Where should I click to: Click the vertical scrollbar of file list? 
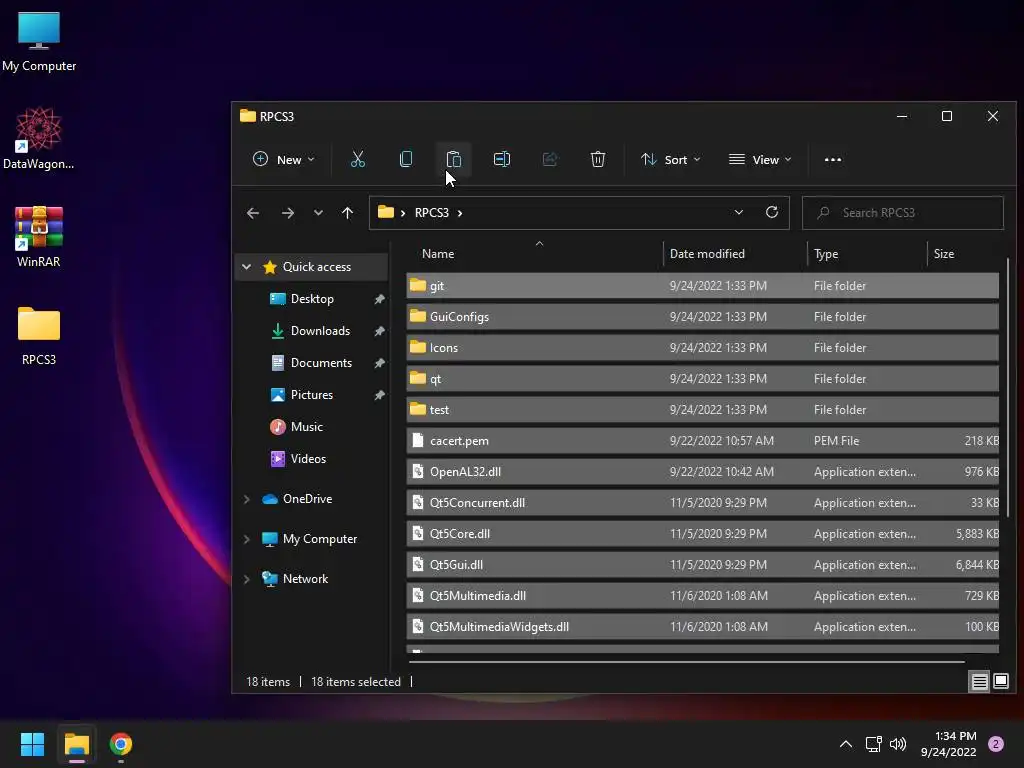[x=1008, y=387]
